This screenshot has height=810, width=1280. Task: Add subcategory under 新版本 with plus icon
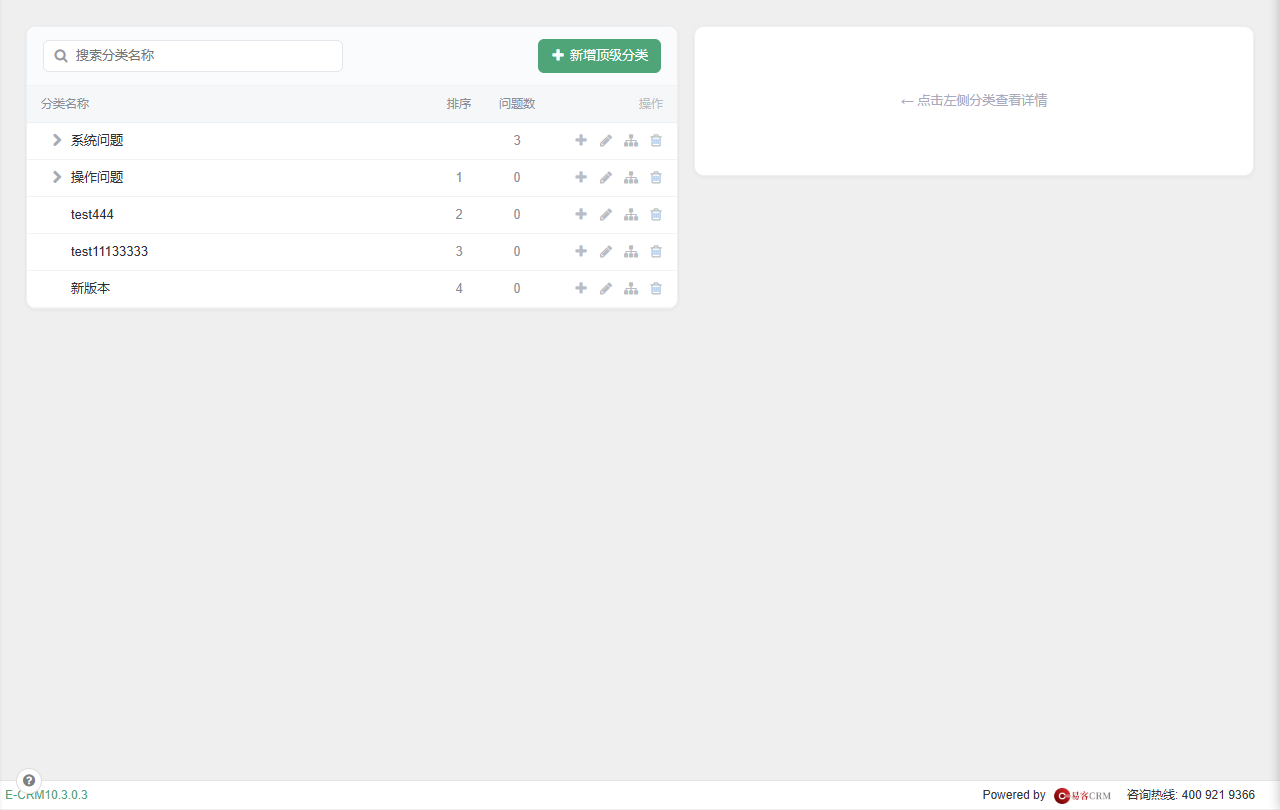click(x=581, y=288)
